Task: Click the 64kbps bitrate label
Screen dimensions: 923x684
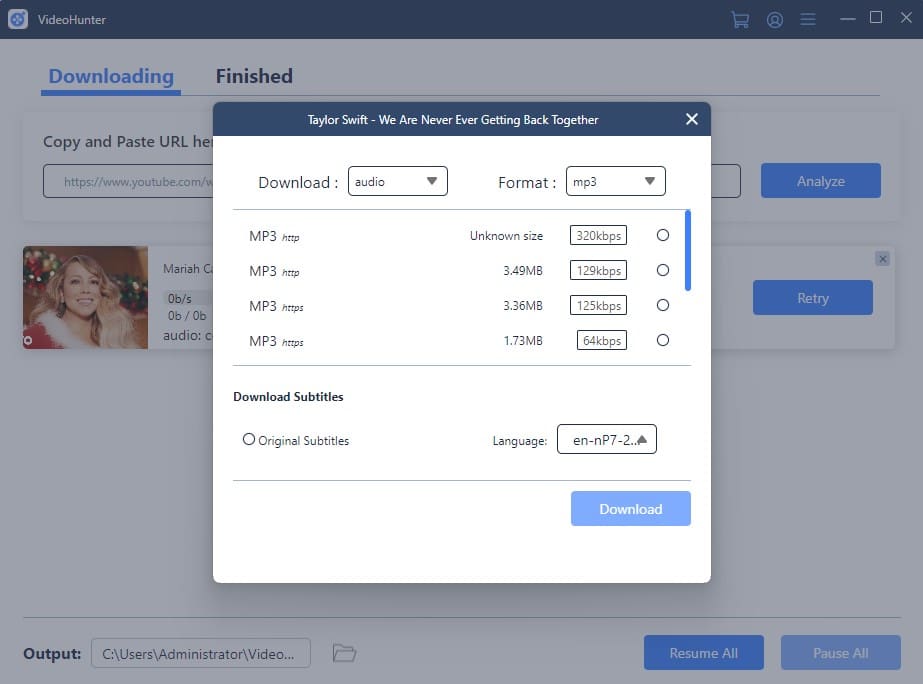Action: (x=602, y=340)
